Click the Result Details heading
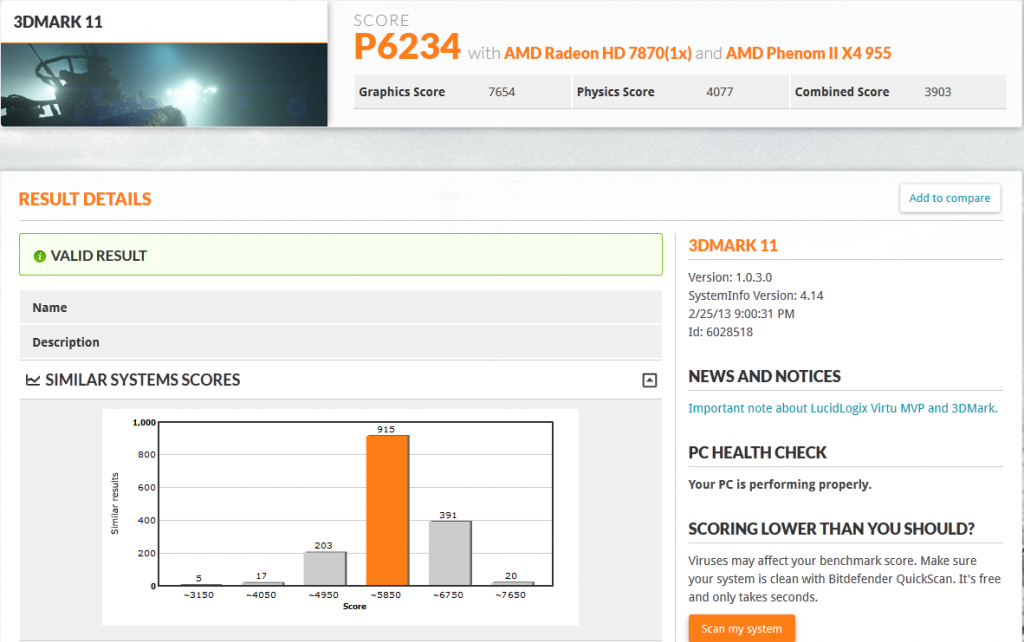This screenshot has height=642, width=1024. (x=85, y=199)
